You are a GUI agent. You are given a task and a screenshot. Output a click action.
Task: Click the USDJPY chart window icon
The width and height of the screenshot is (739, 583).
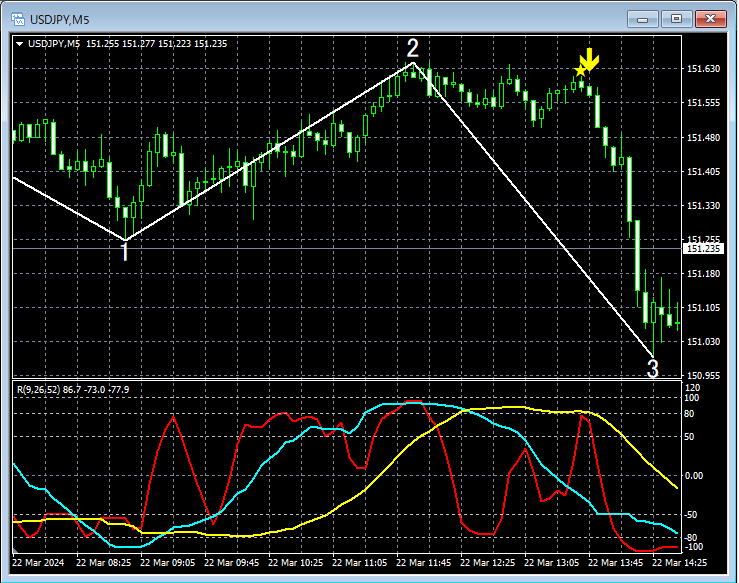click(x=18, y=19)
